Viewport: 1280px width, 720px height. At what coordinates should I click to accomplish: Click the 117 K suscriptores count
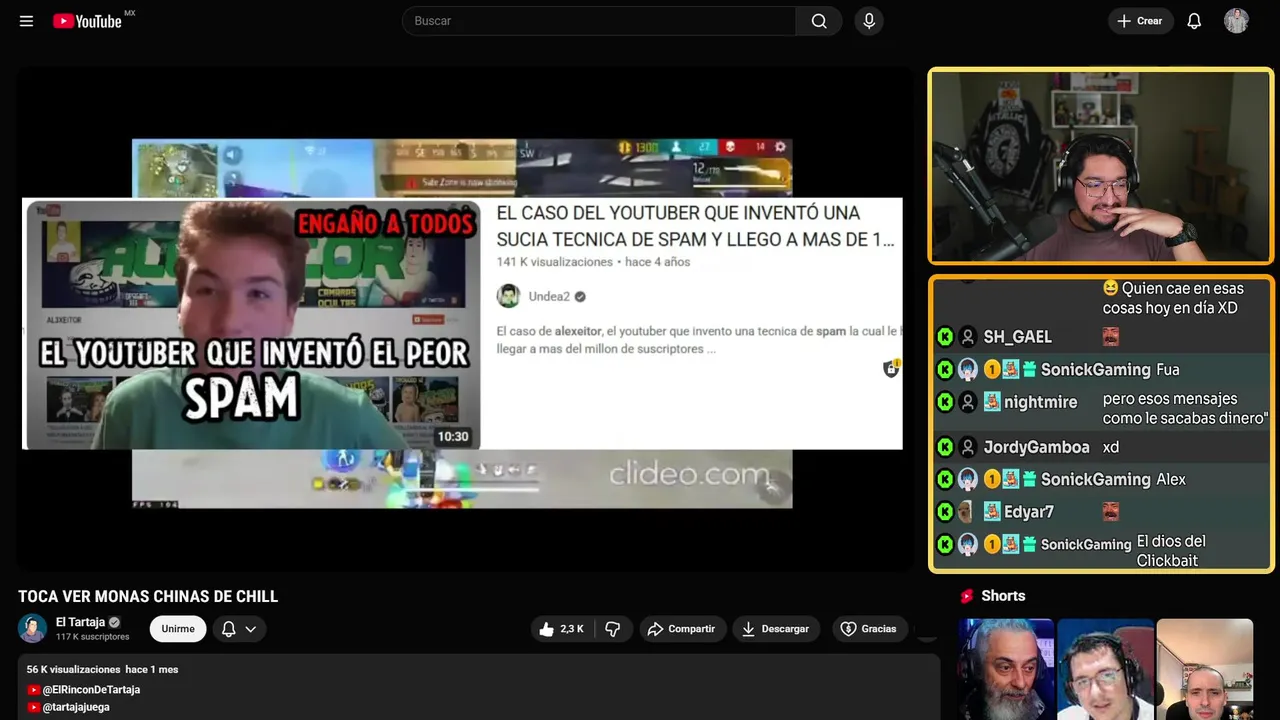(92, 637)
